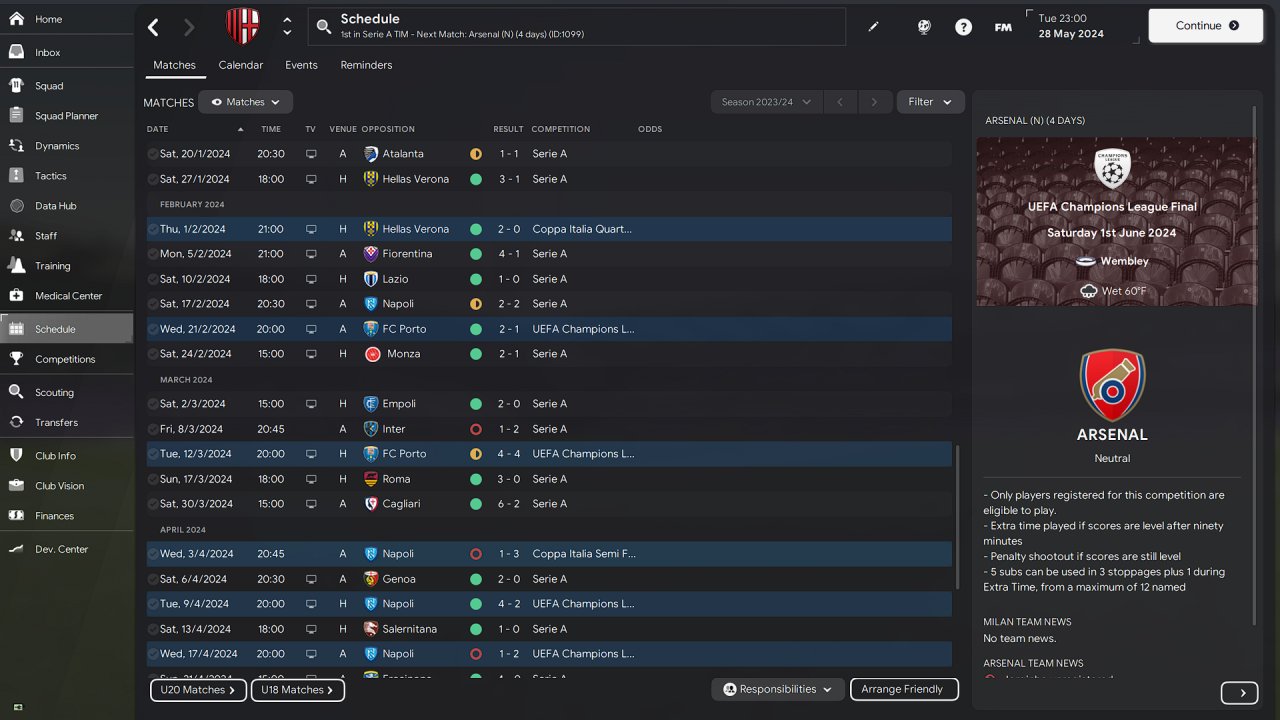The width and height of the screenshot is (1280, 720).
Task: Click the Tue 23:00 28 May 2024 date display
Action: point(1082,26)
